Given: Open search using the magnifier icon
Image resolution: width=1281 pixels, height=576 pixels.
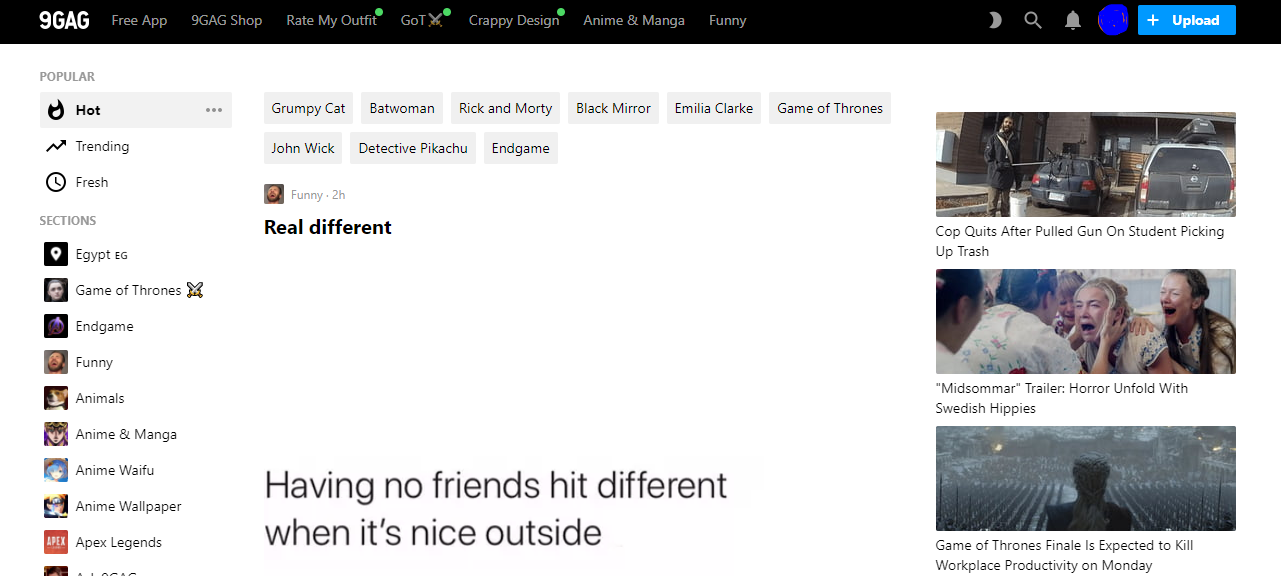Looking at the screenshot, I should tap(1033, 20).
